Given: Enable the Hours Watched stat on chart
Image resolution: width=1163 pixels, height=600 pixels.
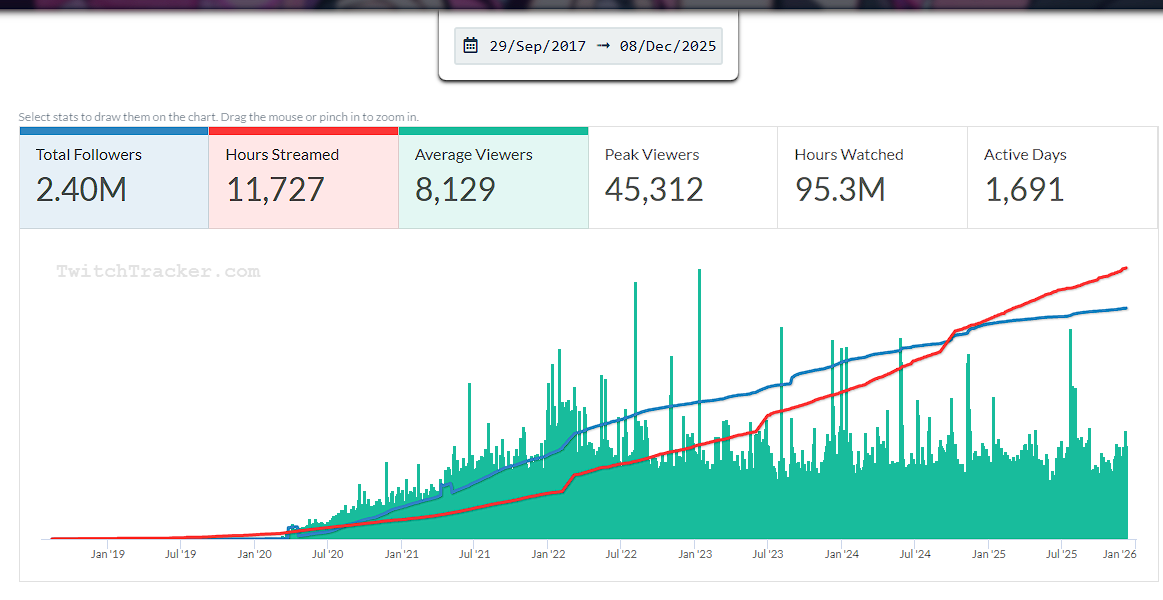Looking at the screenshot, I should 872,178.
